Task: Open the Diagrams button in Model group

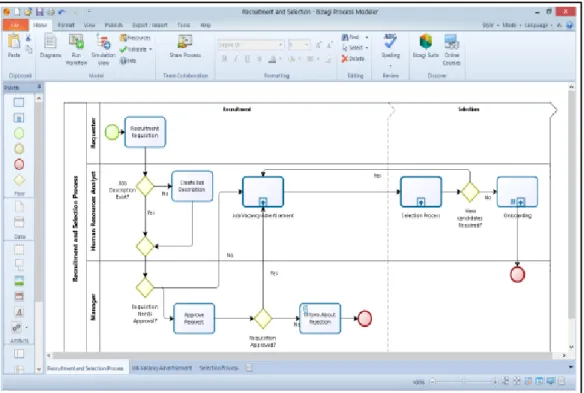Action: click(50, 46)
